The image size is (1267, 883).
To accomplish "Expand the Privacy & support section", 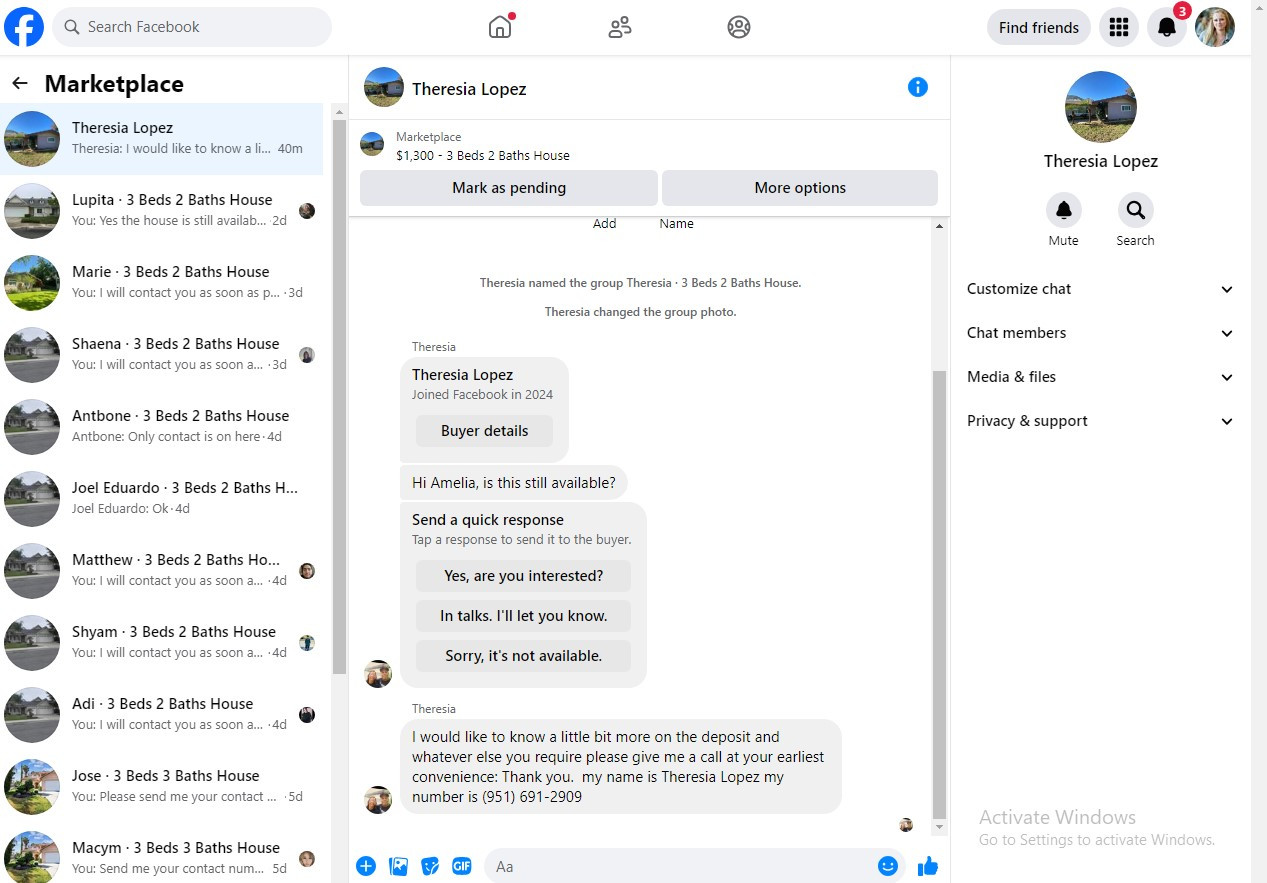I will click(x=1100, y=421).
